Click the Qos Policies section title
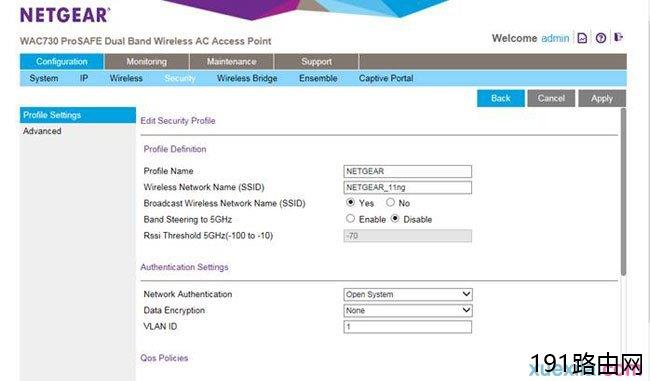 (164, 358)
